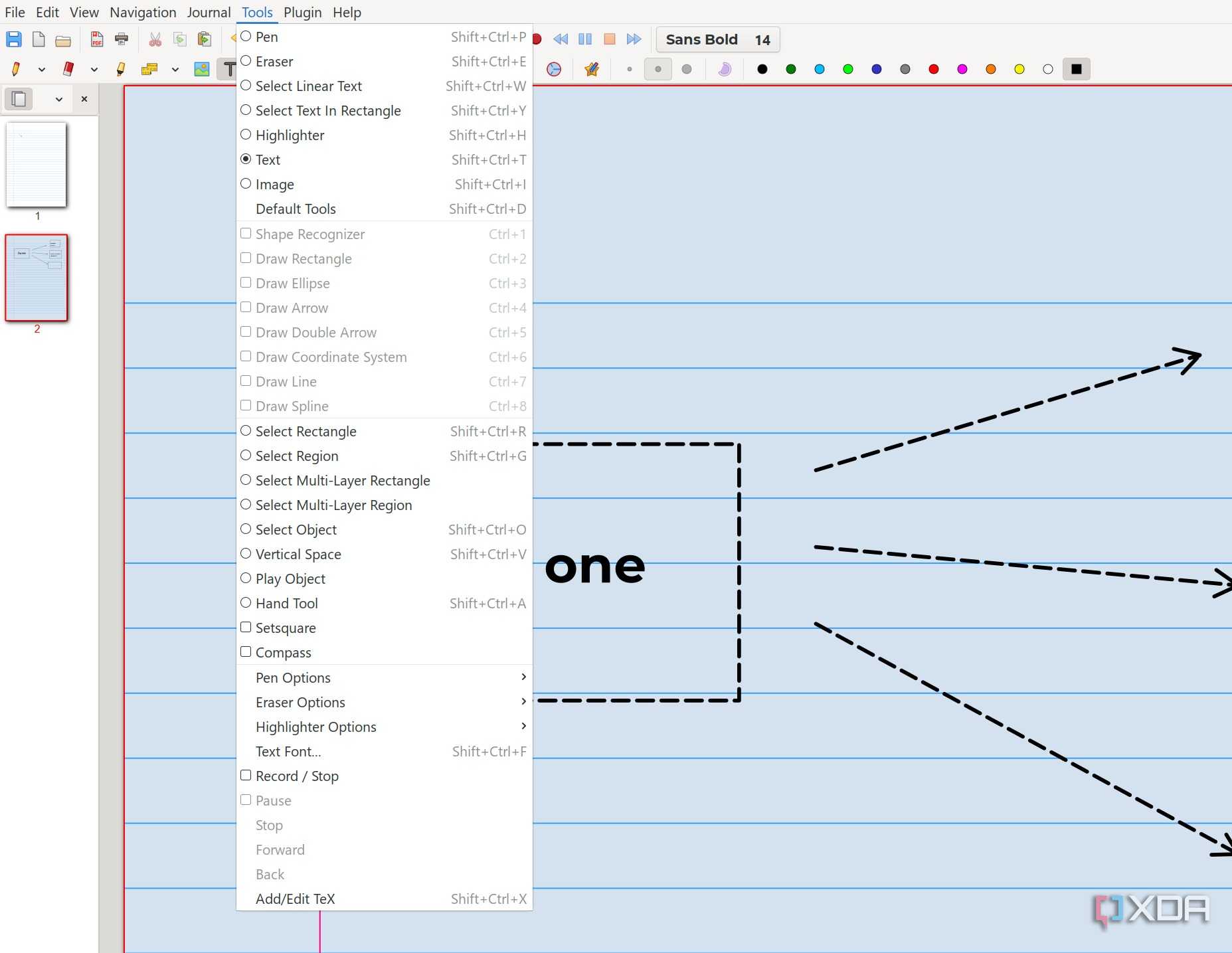Click the Save icon in the toolbar

tap(13, 39)
